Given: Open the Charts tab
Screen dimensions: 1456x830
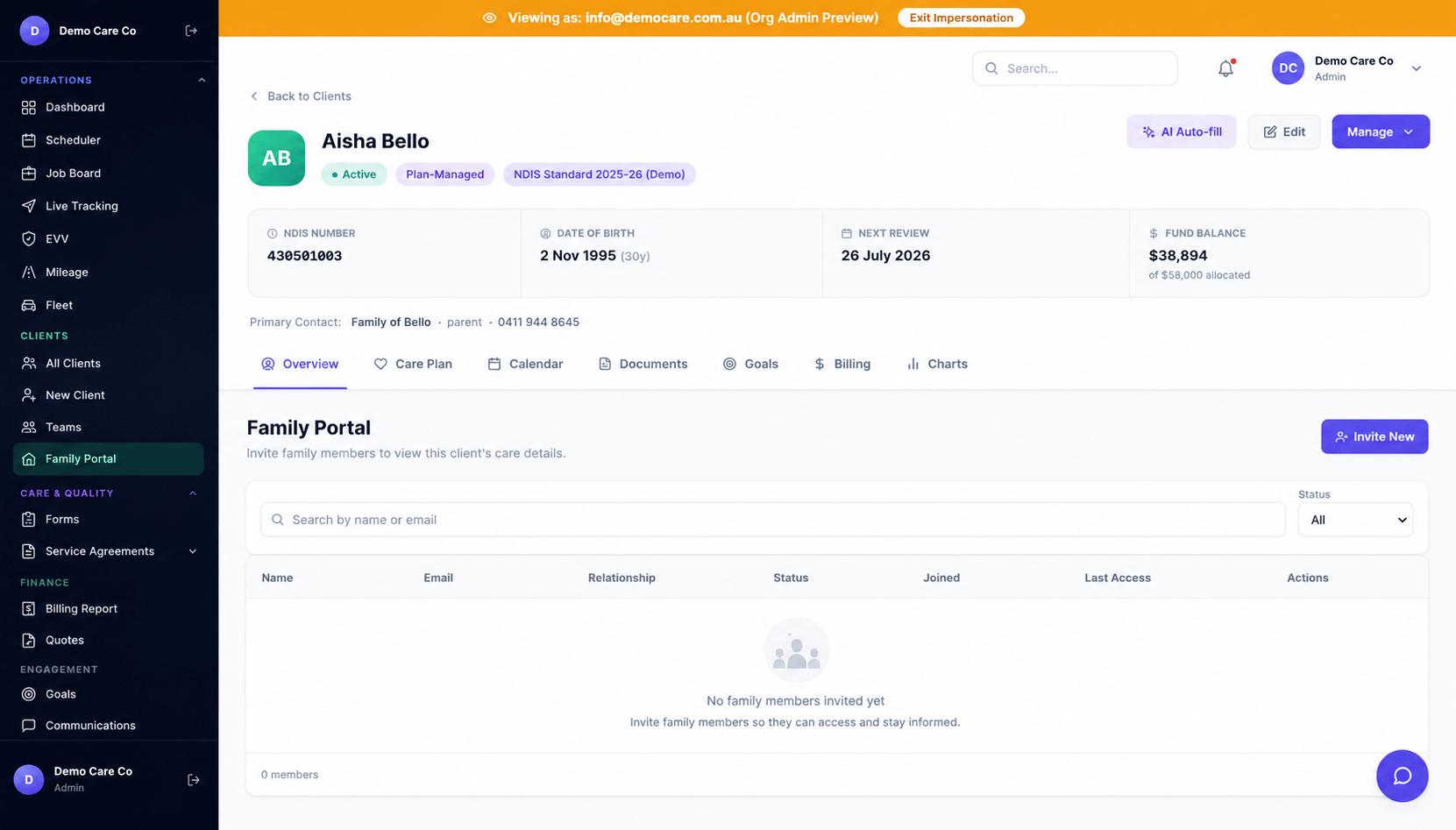Looking at the screenshot, I should pyautogui.click(x=937, y=364).
